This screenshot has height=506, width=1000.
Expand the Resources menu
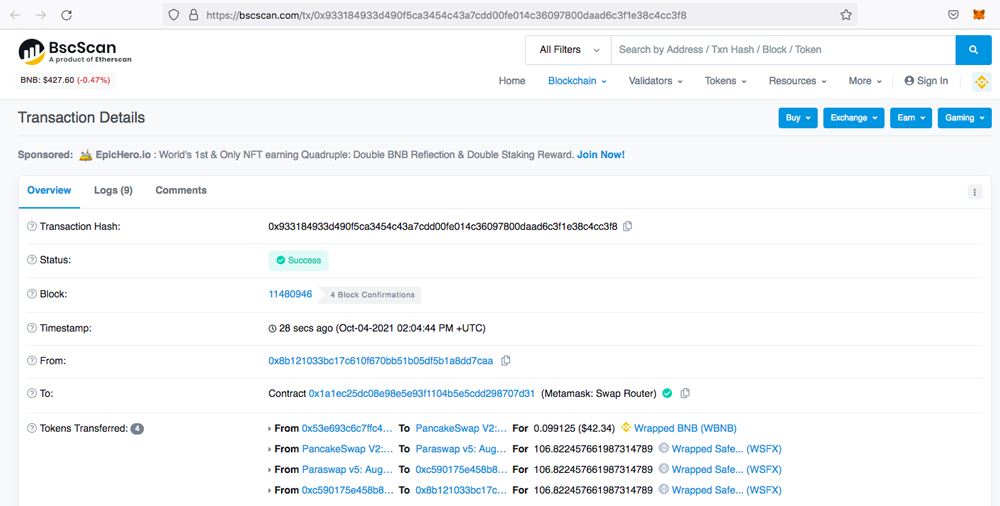click(x=798, y=81)
